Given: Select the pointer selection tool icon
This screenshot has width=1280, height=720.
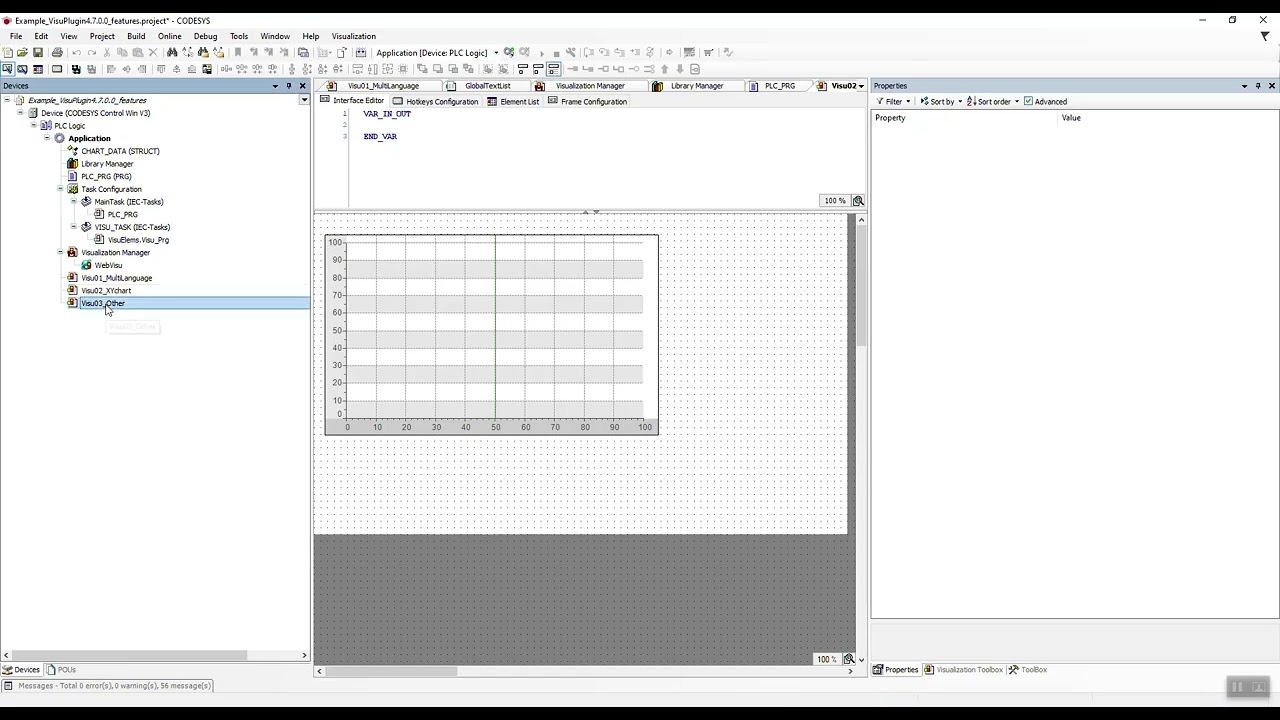Looking at the screenshot, I should pyautogui.click(x=7, y=69).
